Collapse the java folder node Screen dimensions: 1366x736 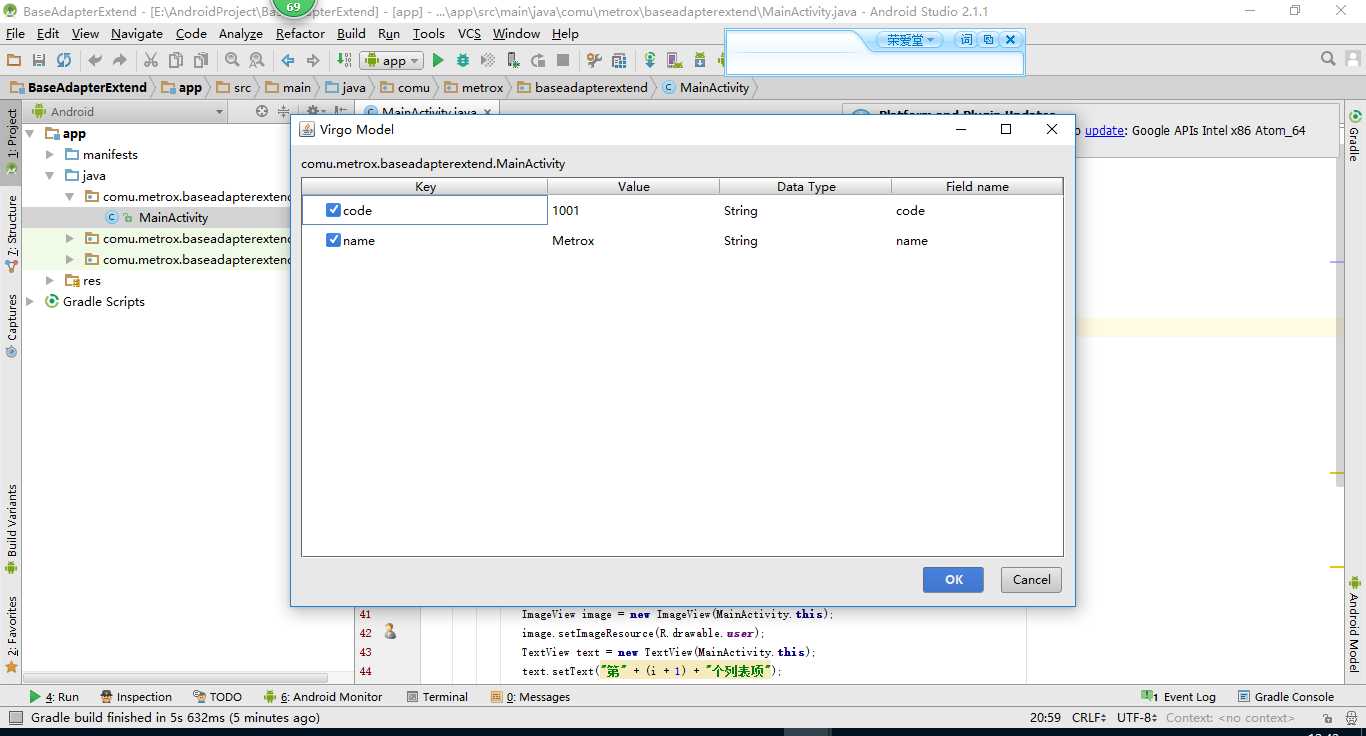(x=50, y=175)
